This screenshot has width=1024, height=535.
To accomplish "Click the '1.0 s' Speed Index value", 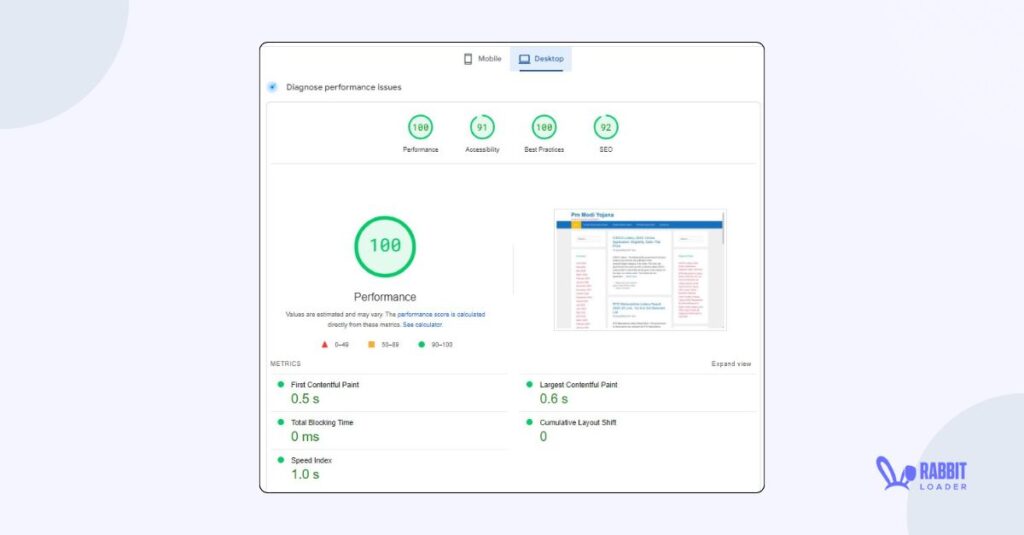I will (305, 475).
